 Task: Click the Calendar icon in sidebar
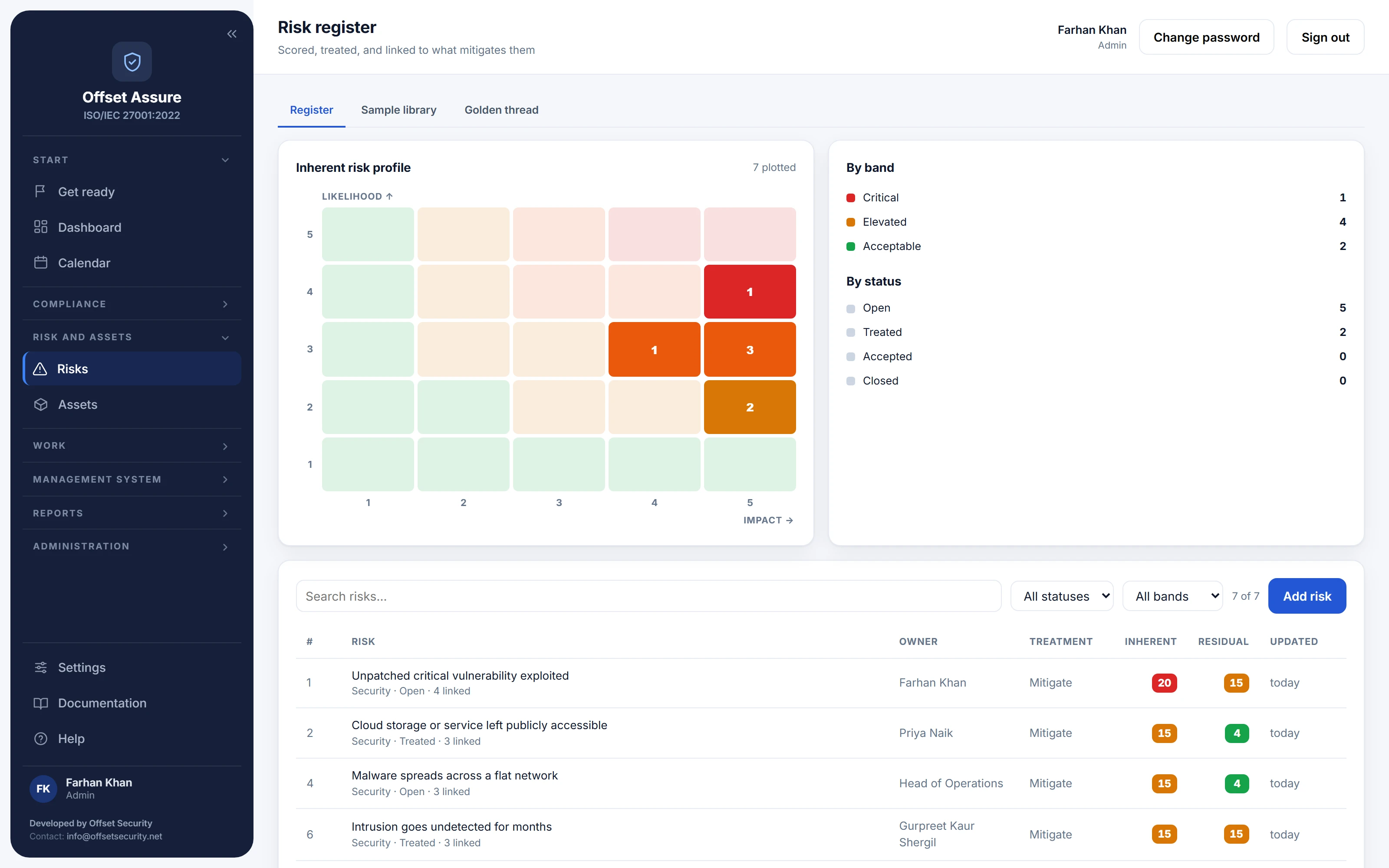point(40,262)
